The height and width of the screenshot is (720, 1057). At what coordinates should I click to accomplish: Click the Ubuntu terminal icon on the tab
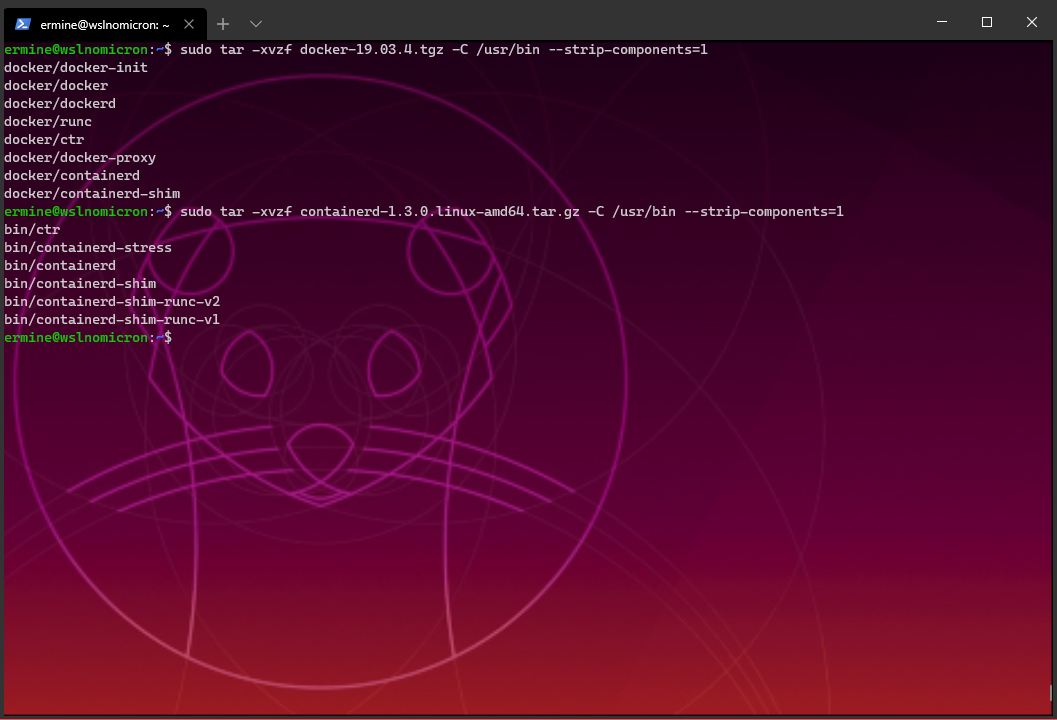[22, 23]
